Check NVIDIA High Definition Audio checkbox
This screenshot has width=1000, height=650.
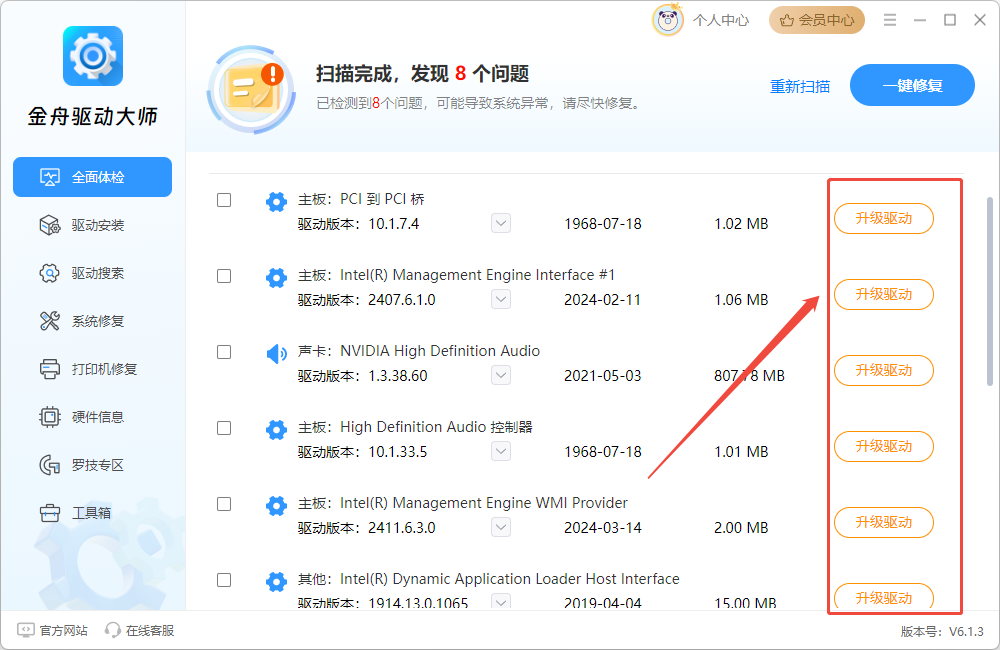click(x=224, y=351)
